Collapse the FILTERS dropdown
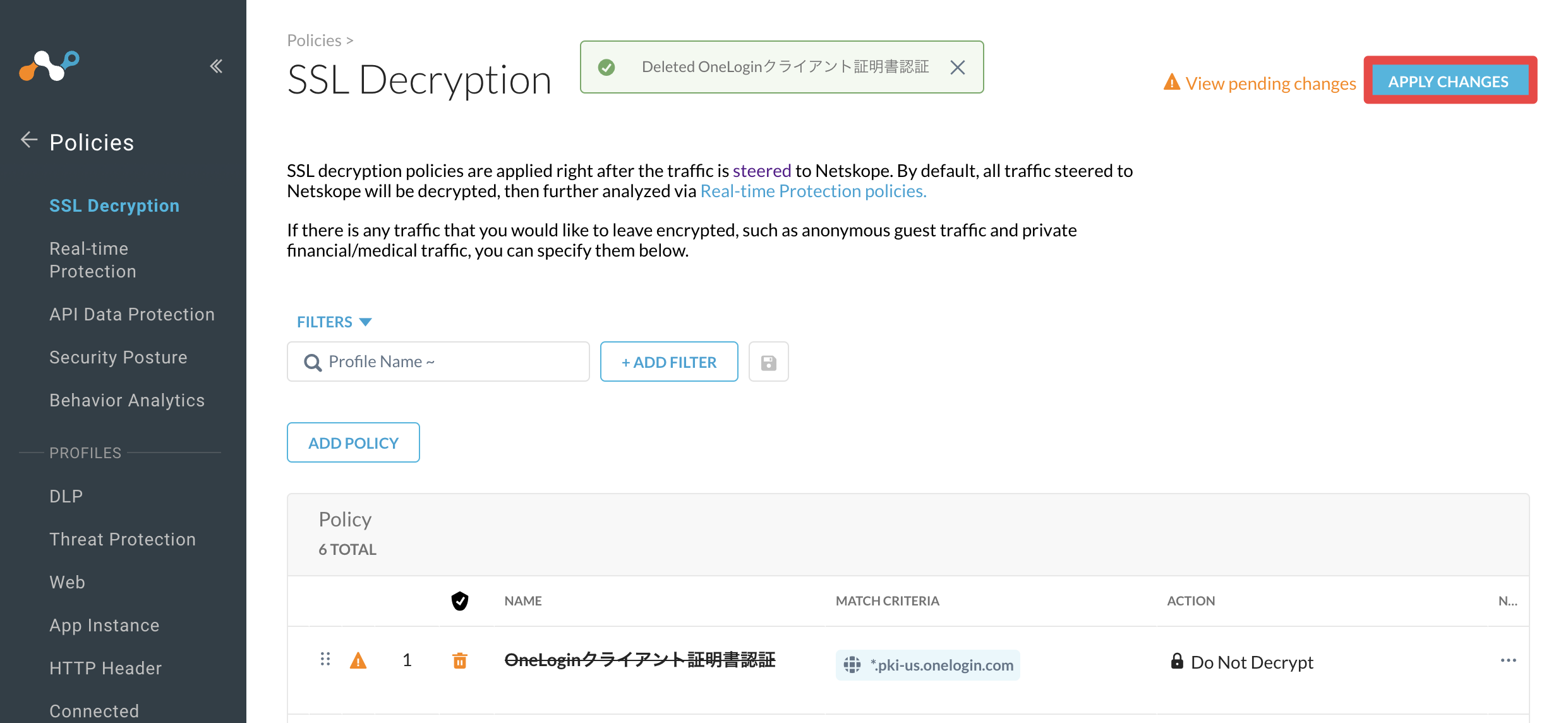The height and width of the screenshot is (723, 1568). (x=334, y=322)
